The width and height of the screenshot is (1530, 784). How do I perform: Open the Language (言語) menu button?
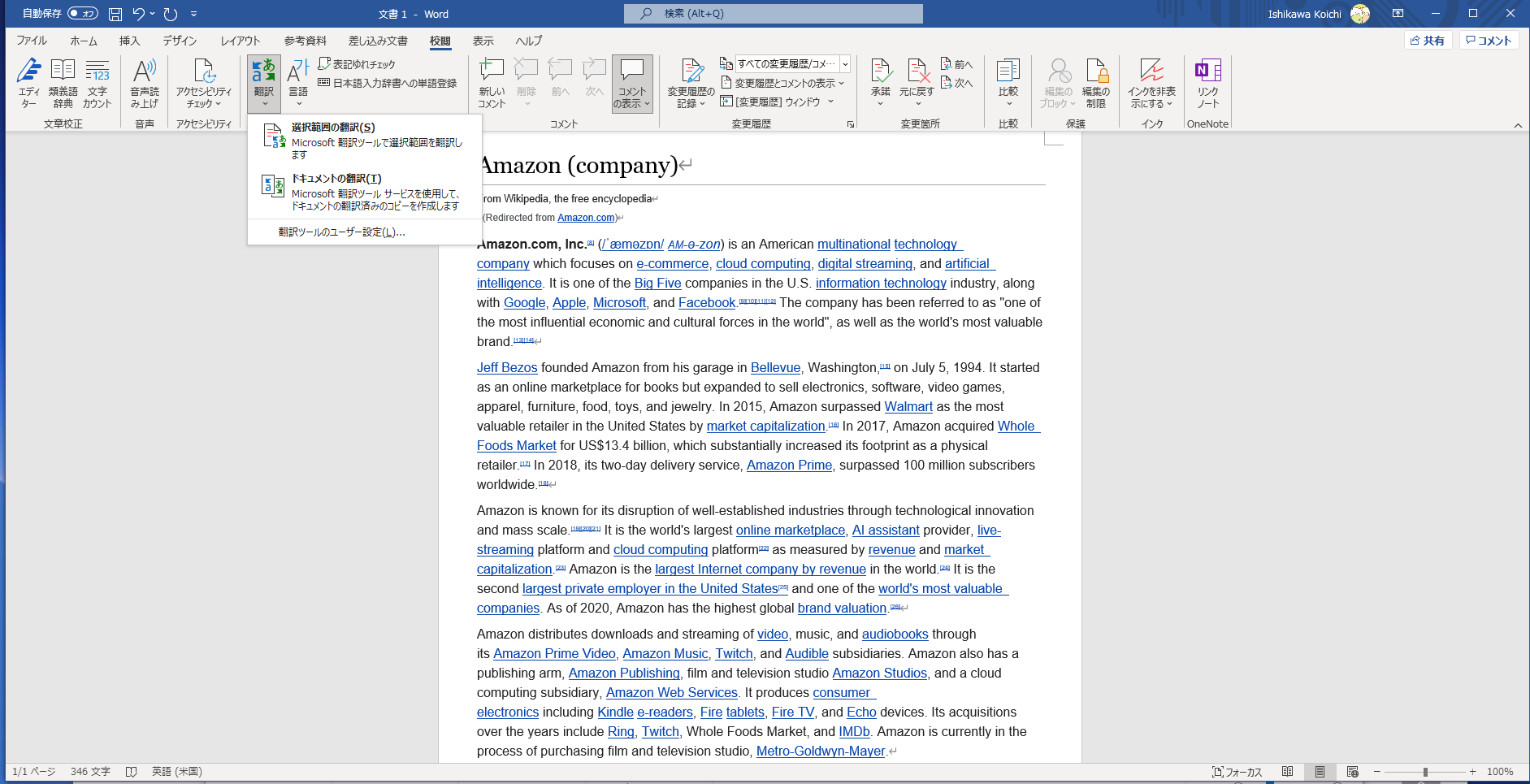(x=298, y=83)
